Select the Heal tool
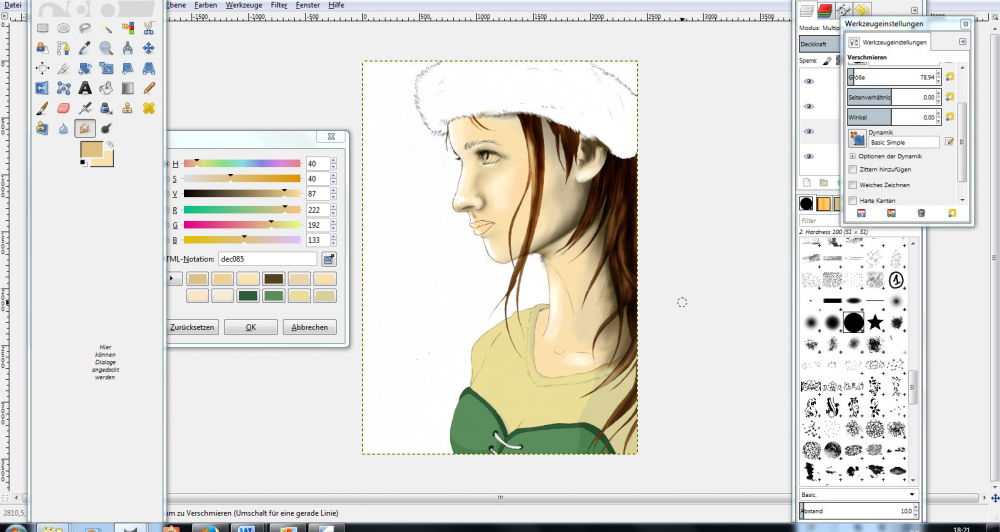This screenshot has width=1000, height=532. [149, 108]
